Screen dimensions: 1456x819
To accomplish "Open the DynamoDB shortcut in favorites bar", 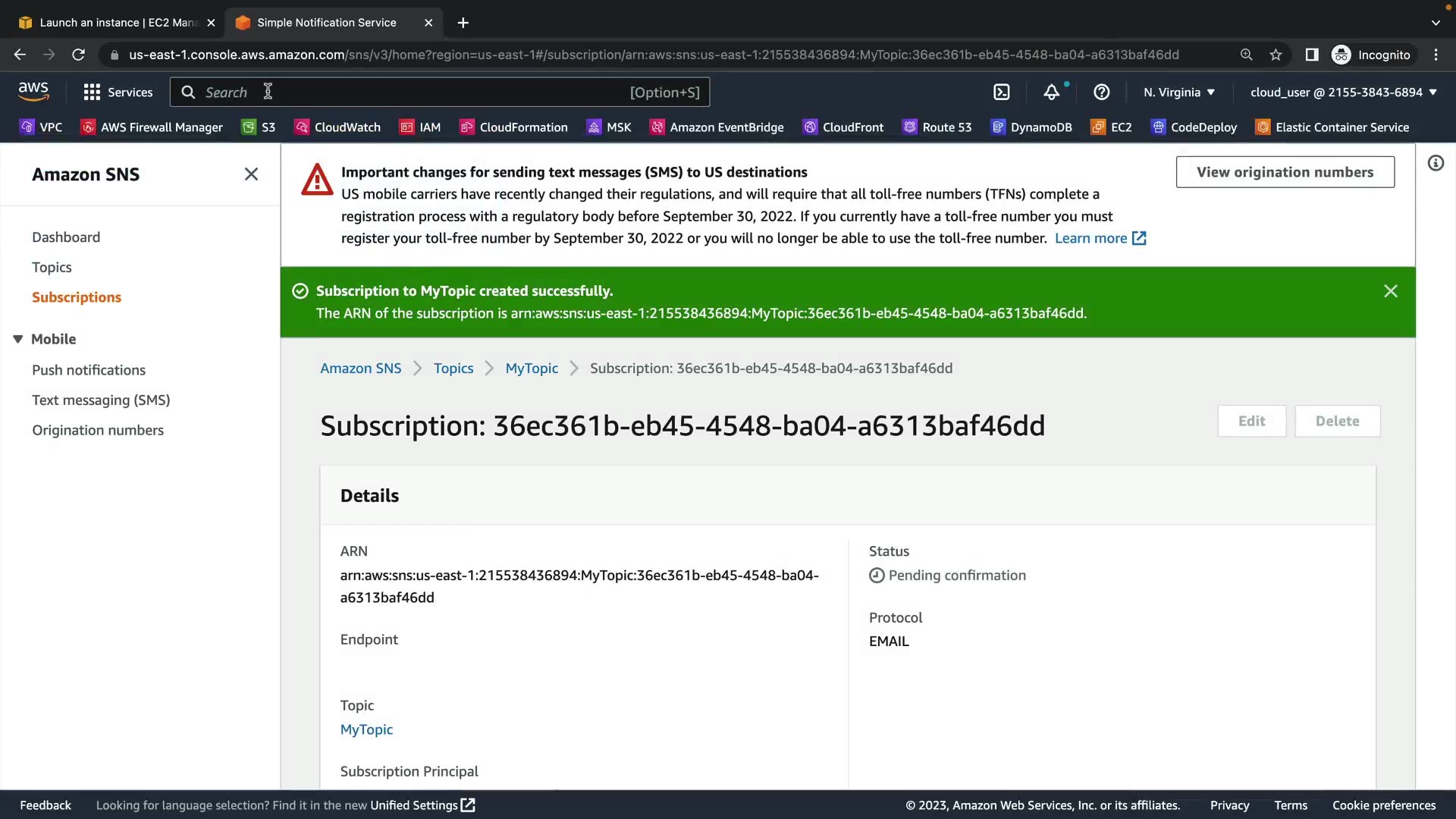I will (x=1031, y=127).
